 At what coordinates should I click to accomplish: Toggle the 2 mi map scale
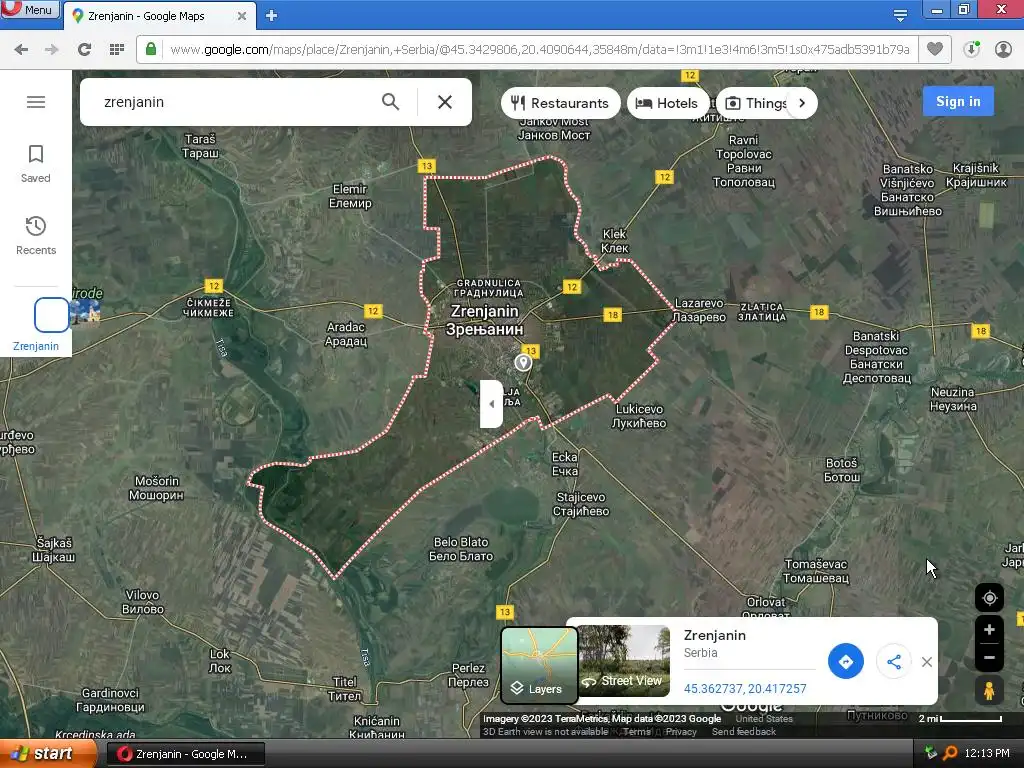(960, 718)
